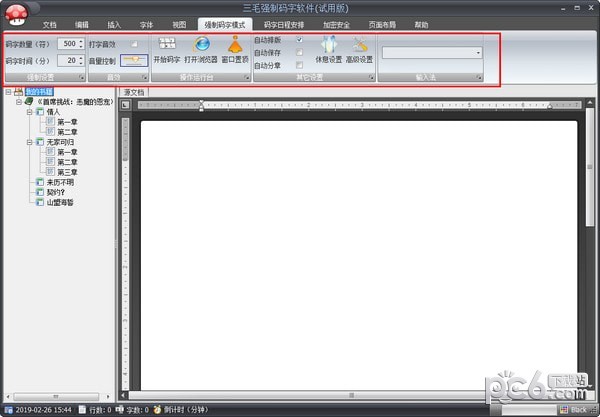Open 操作运行台 group dialog launcher
Image resolution: width=600 pixels, height=417 pixels.
coord(247,78)
